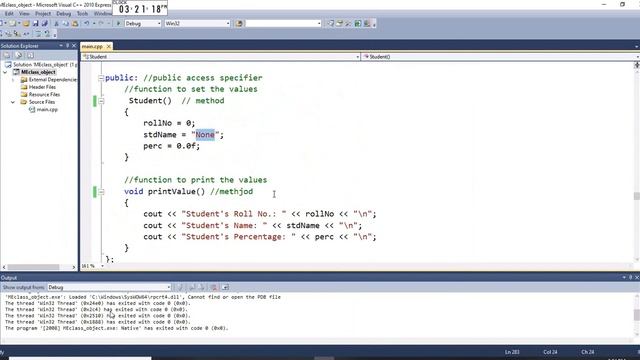The height and width of the screenshot is (360, 640).
Task: Click the View Code icon in Solution Explorer toolbar
Action: click(31, 55)
